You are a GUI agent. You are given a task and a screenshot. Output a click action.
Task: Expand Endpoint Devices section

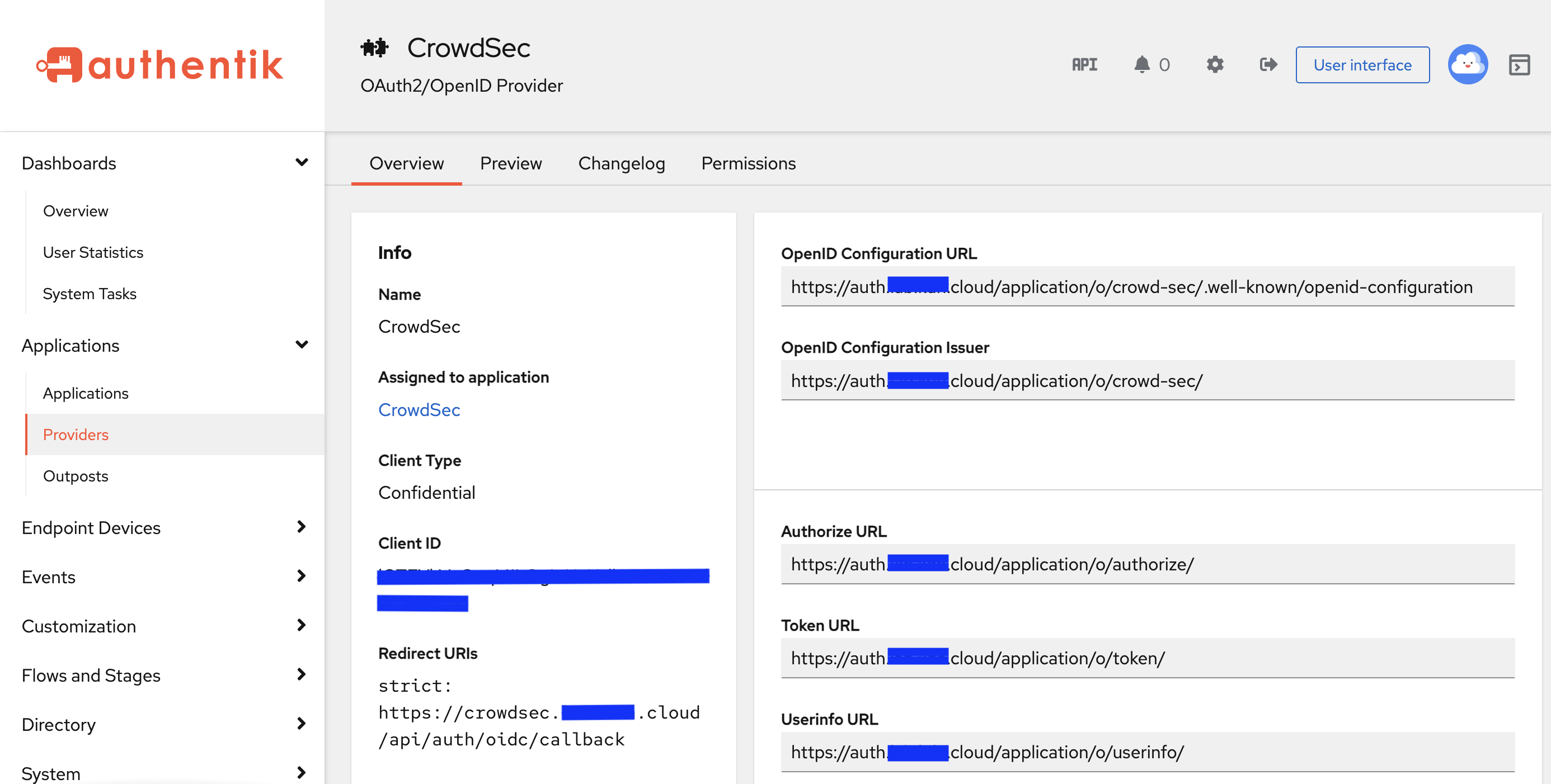coord(302,527)
